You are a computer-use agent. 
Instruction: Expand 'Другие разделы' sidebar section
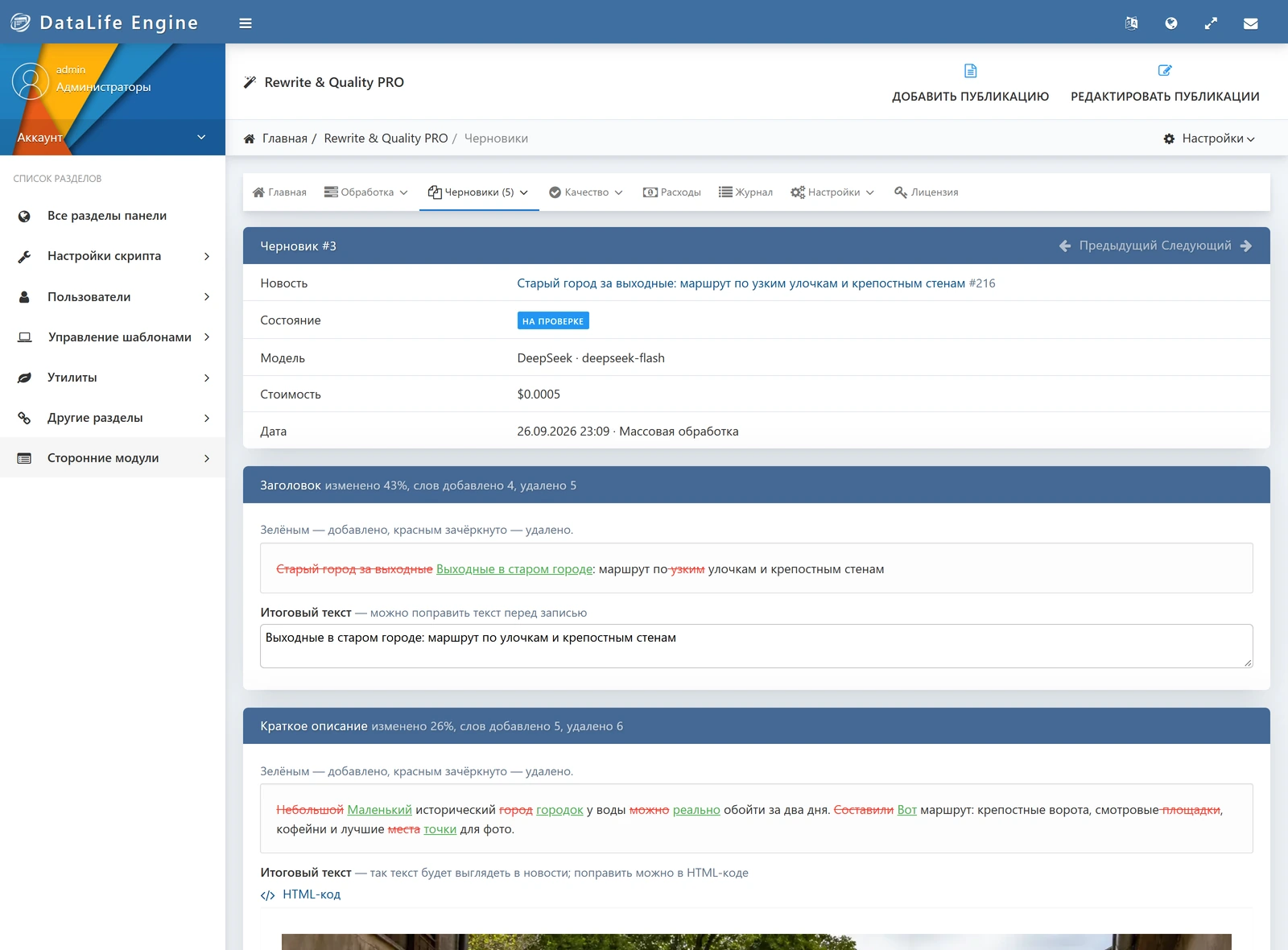pos(113,418)
